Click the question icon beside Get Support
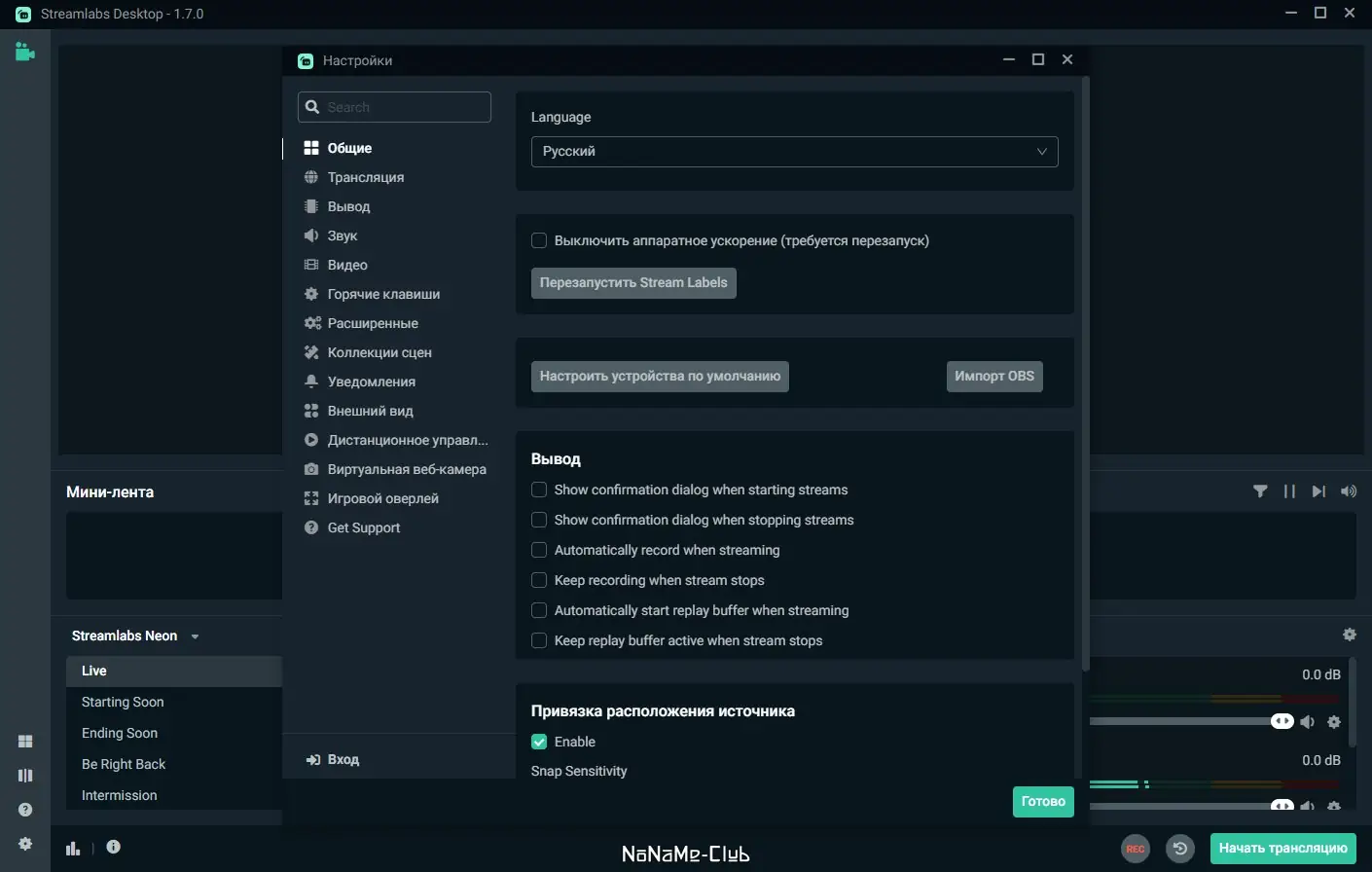The width and height of the screenshot is (1372, 872). click(x=311, y=527)
